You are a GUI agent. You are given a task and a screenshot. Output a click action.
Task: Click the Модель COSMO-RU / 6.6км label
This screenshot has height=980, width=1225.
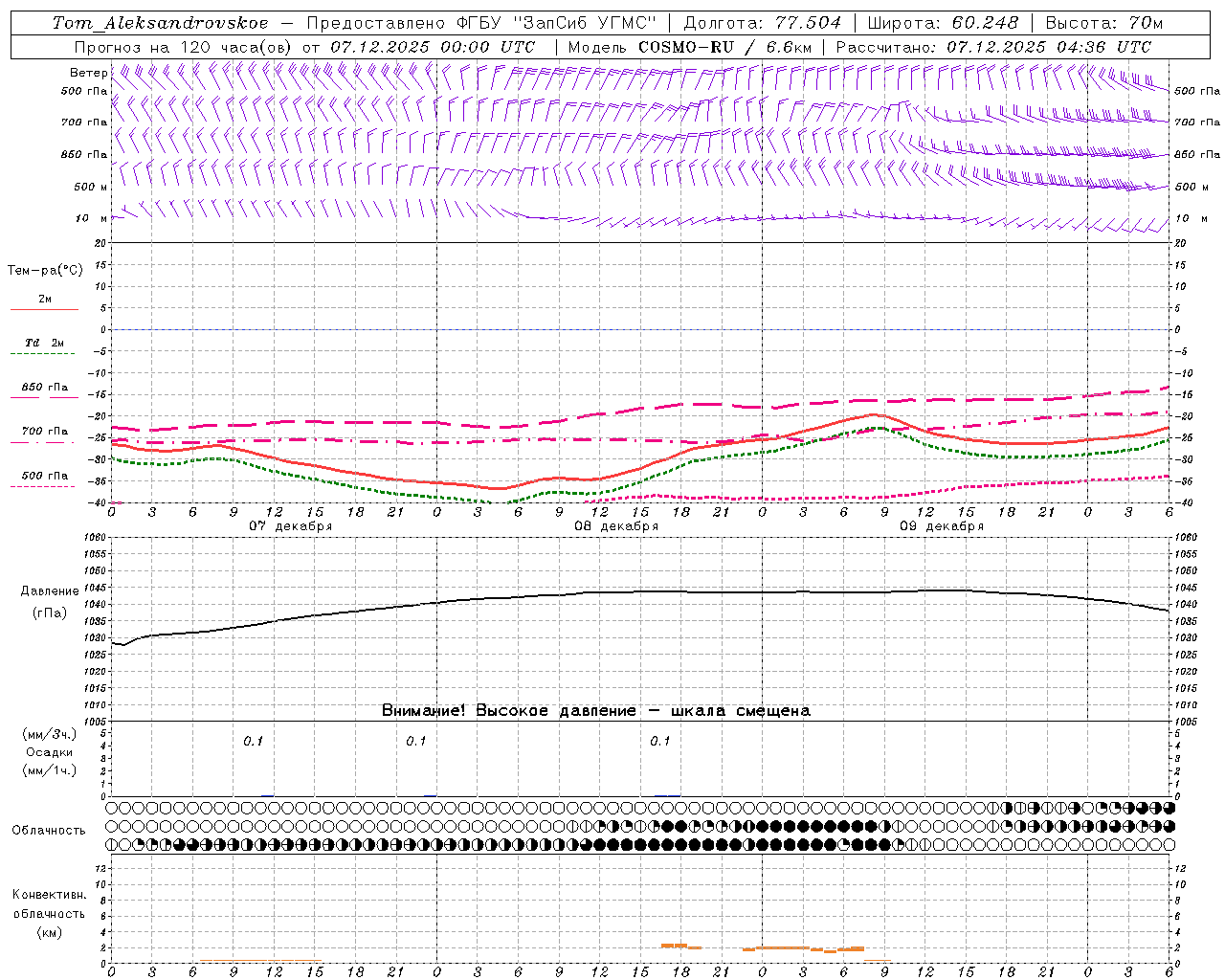point(690,47)
